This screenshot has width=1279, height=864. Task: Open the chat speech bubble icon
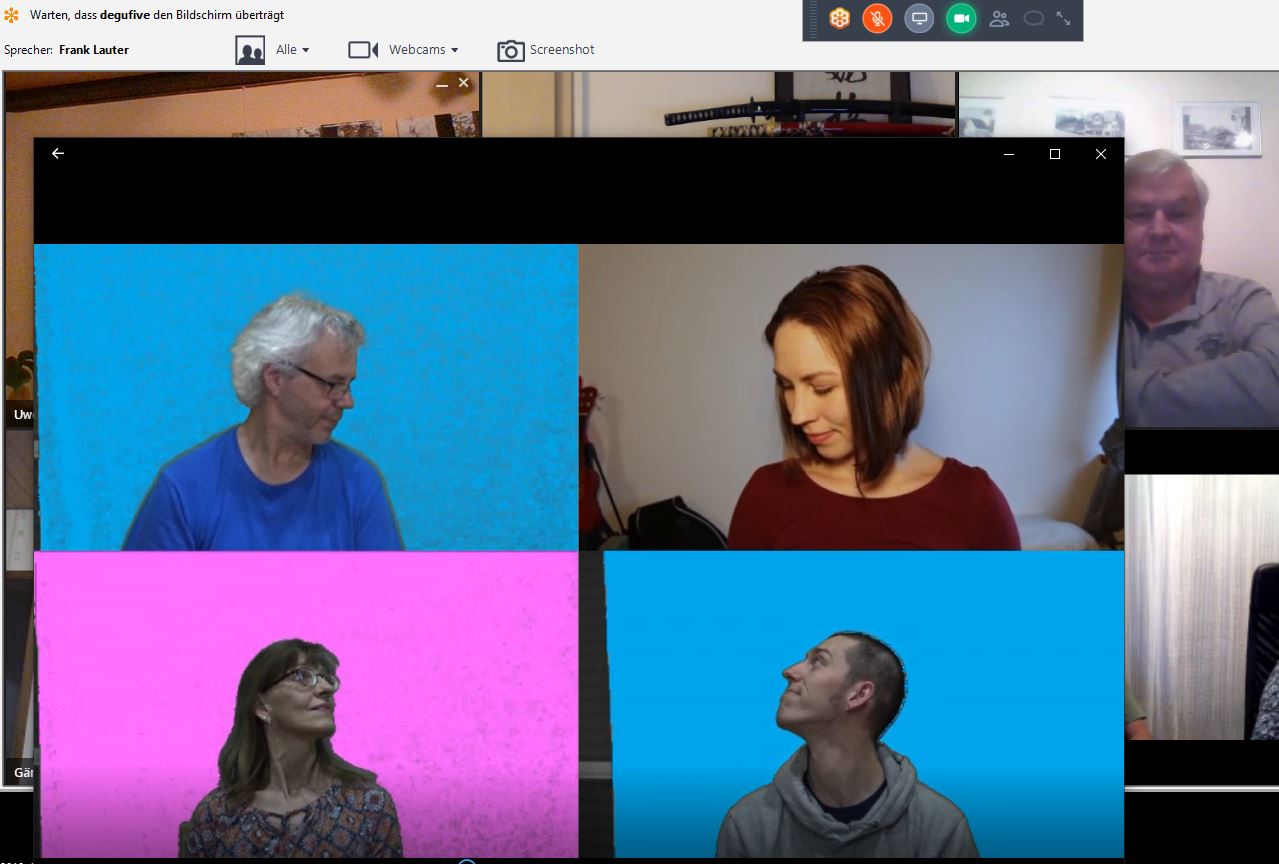1034,18
